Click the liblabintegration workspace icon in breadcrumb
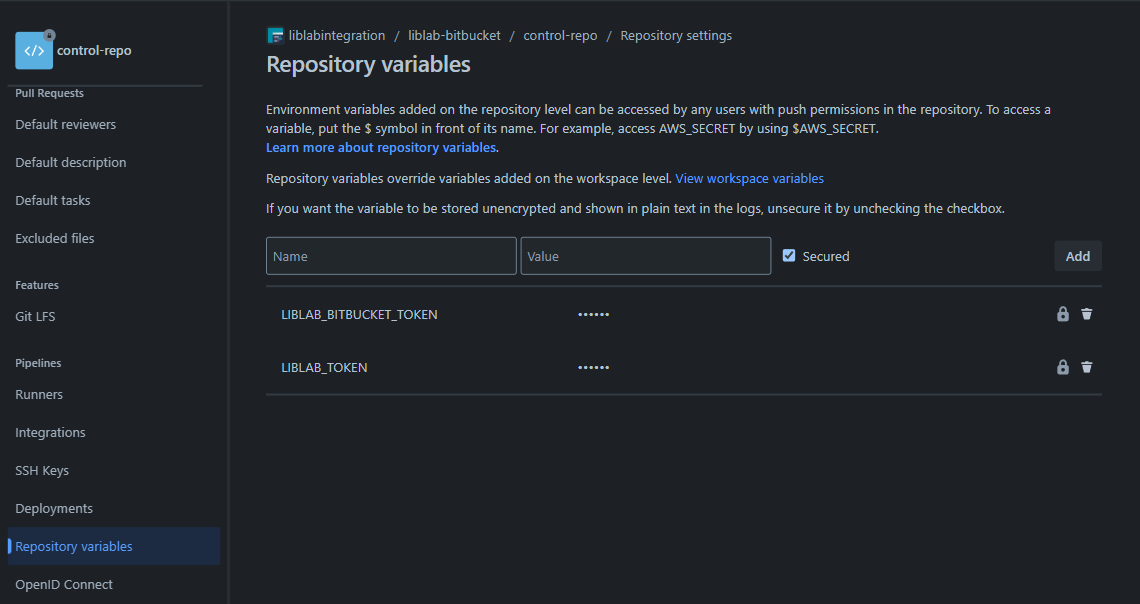 (x=275, y=34)
